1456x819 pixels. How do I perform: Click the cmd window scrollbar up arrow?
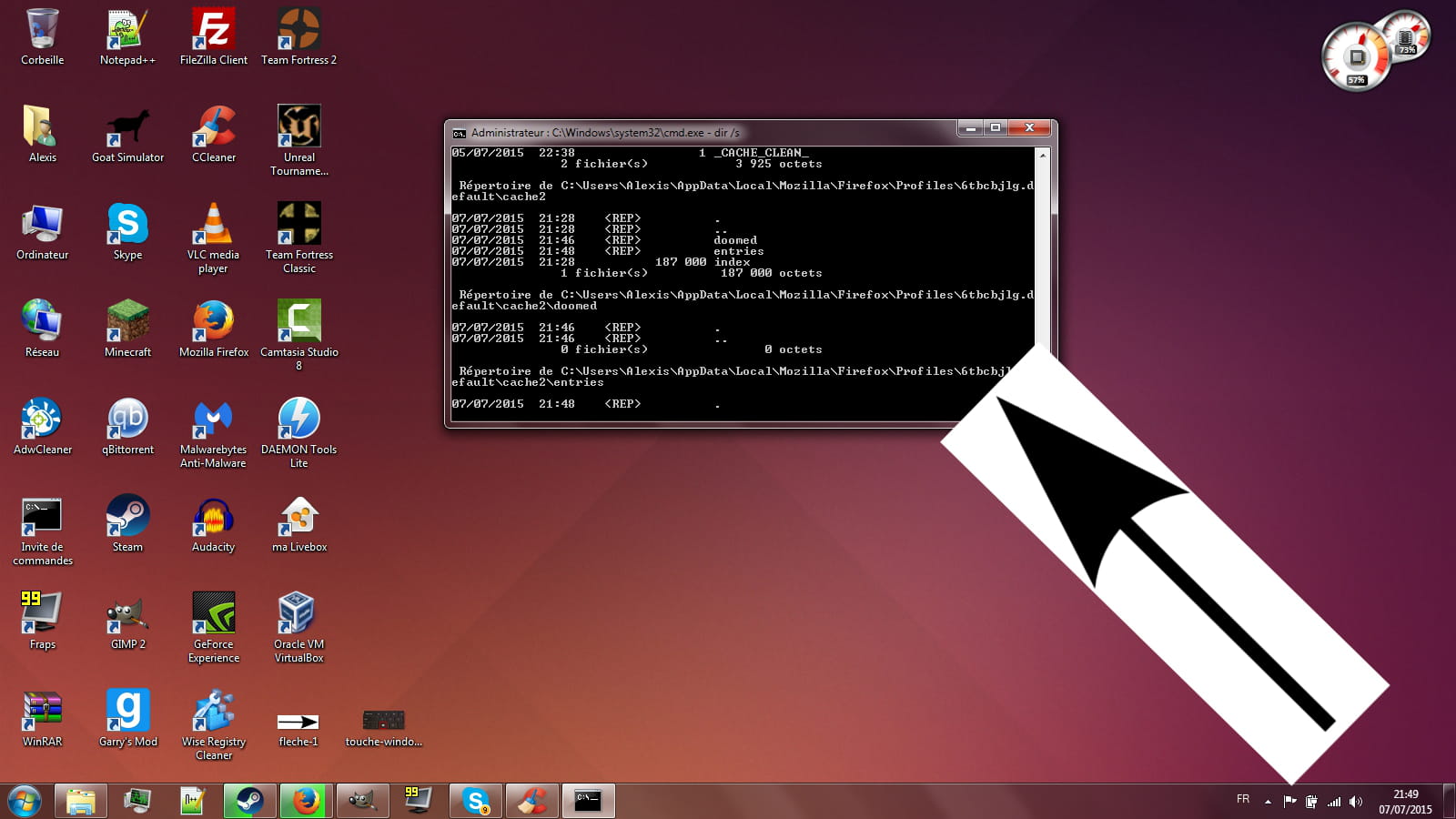[x=1043, y=156]
